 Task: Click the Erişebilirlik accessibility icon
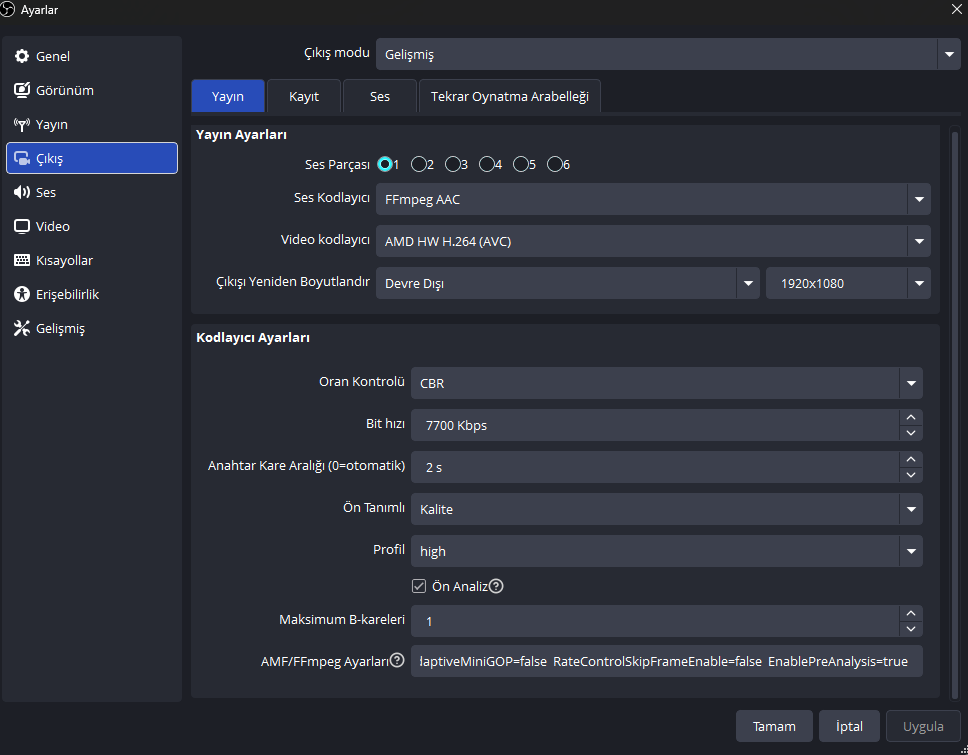pyautogui.click(x=22, y=295)
